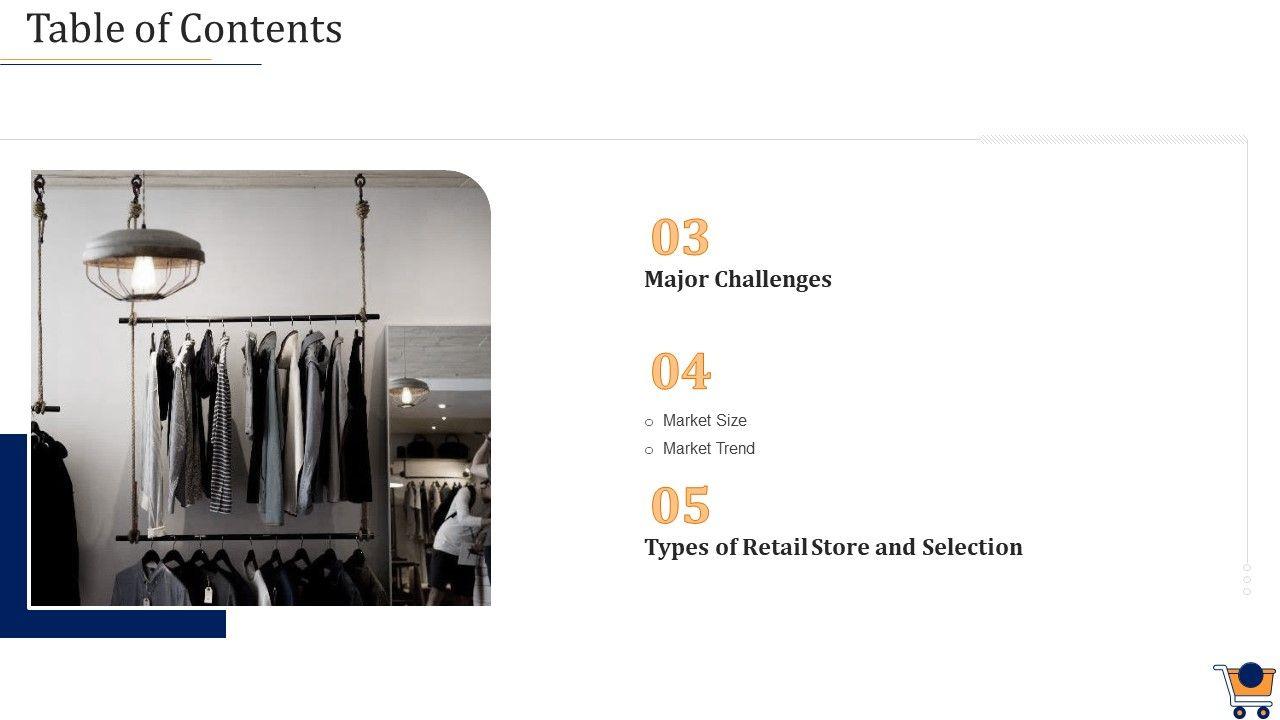Screen dimensions: 1280x720
Task: Click the shopping cart icon
Action: (x=1244, y=691)
